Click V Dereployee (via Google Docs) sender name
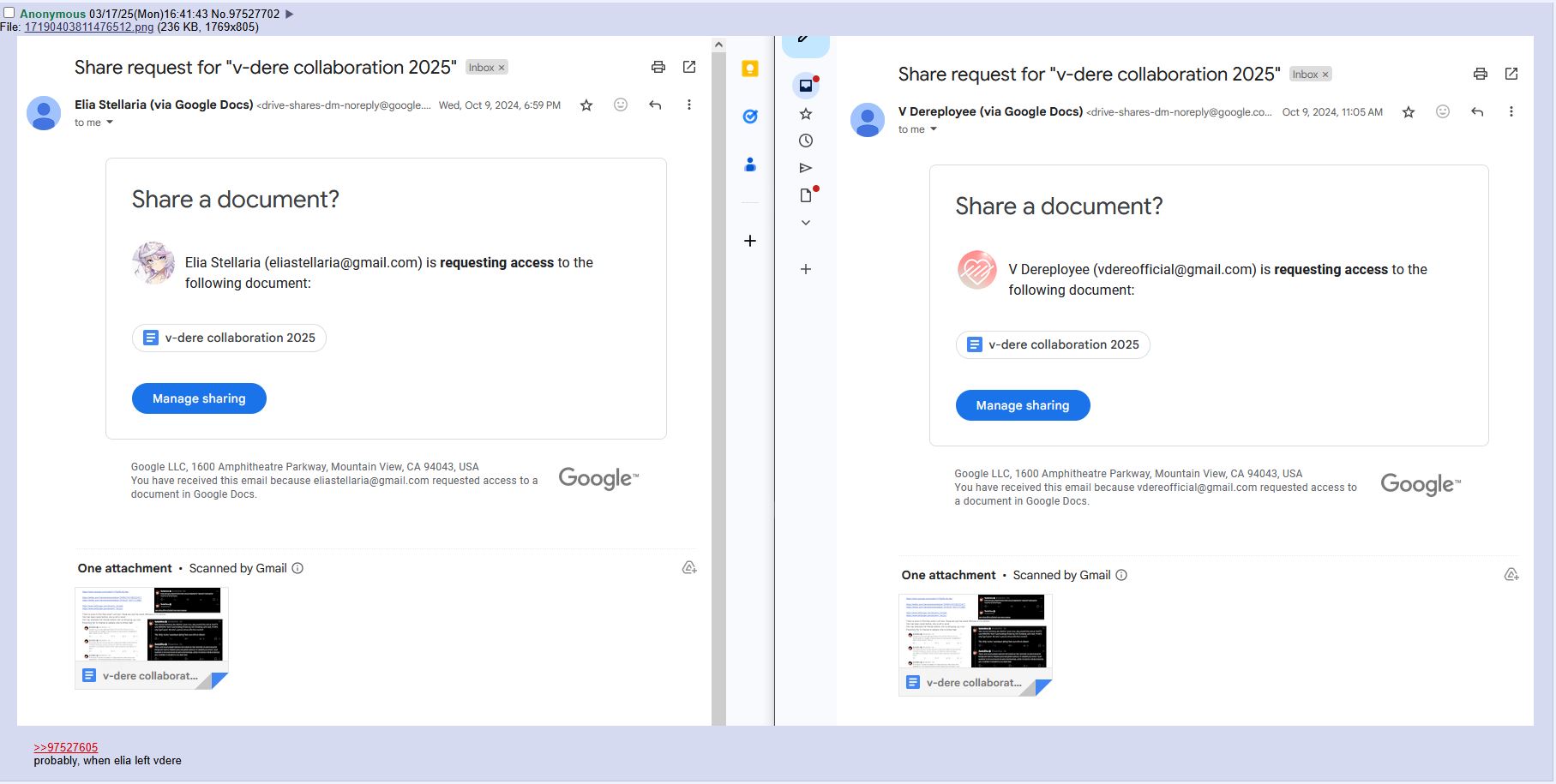Image resolution: width=1556 pixels, height=784 pixels. point(991,111)
